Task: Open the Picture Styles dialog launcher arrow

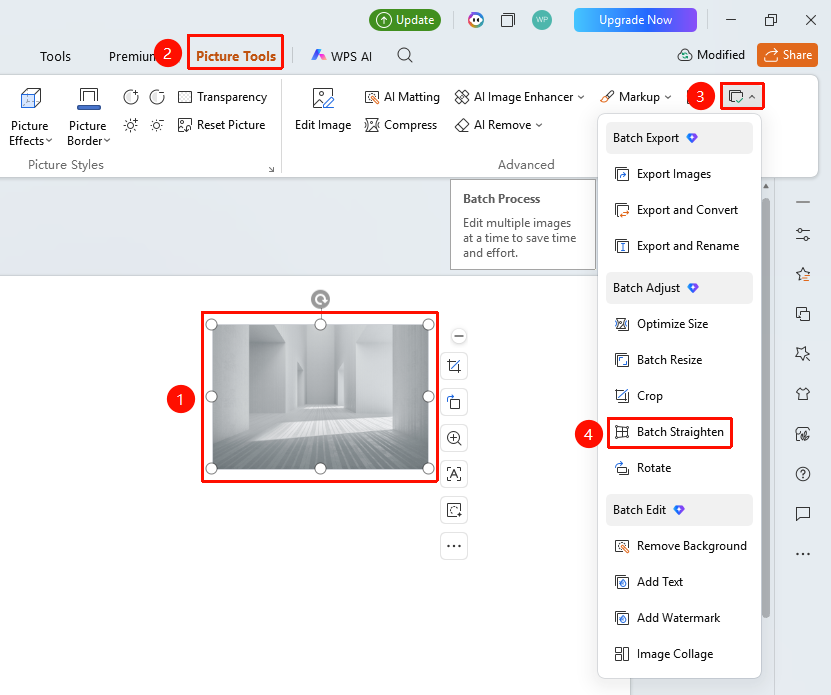Action: pos(271,169)
